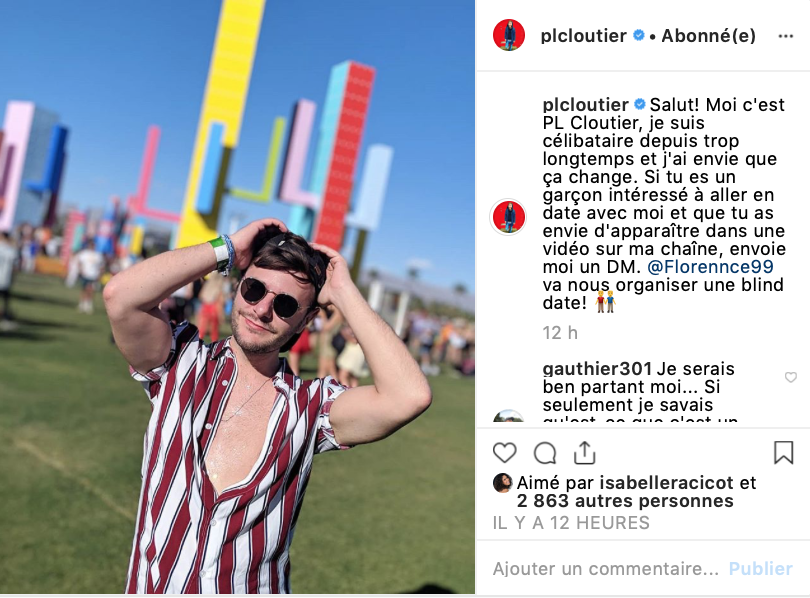Open the three-dot more options menu
Viewport: 810px width, 598px height.
tap(785, 36)
